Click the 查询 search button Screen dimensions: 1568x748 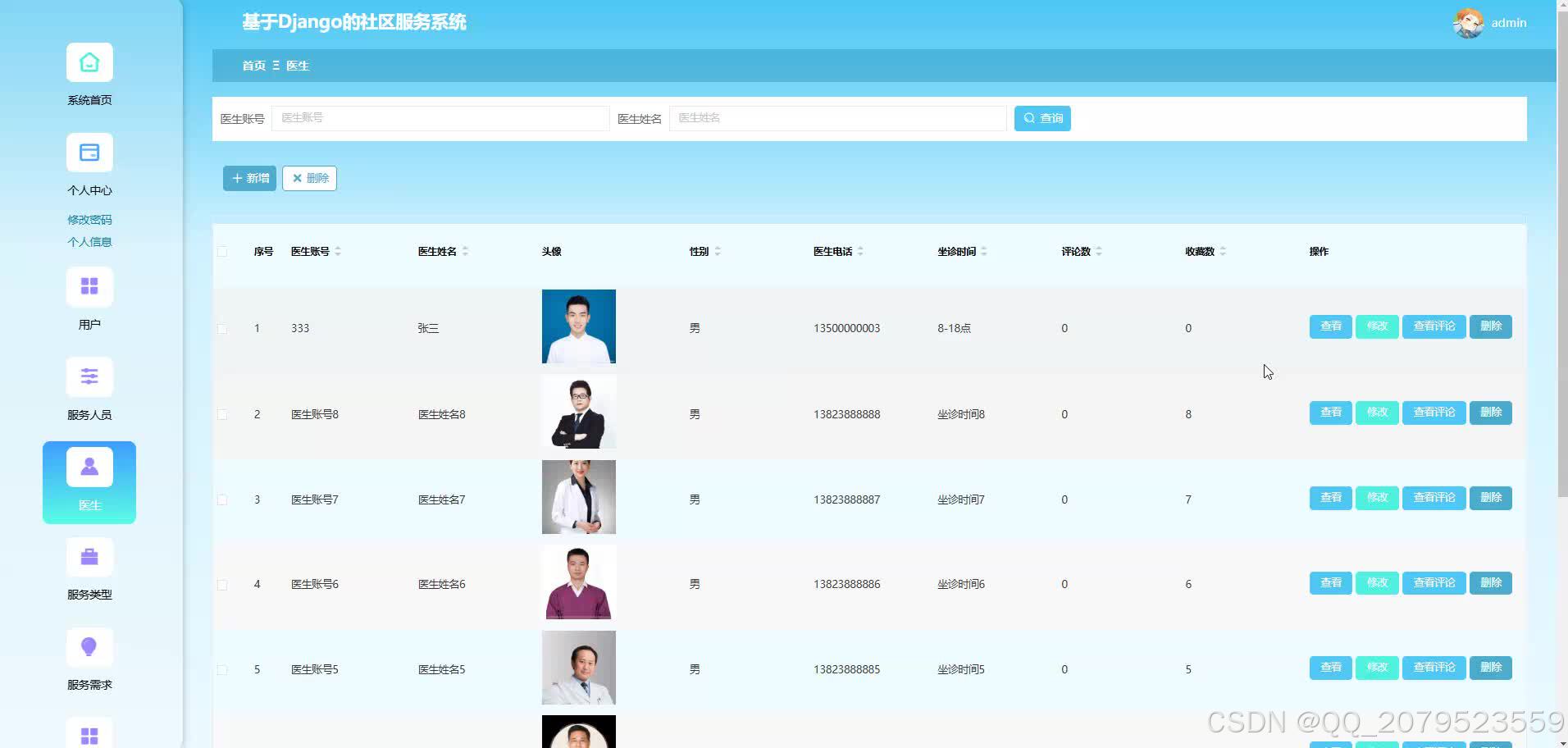tap(1042, 118)
